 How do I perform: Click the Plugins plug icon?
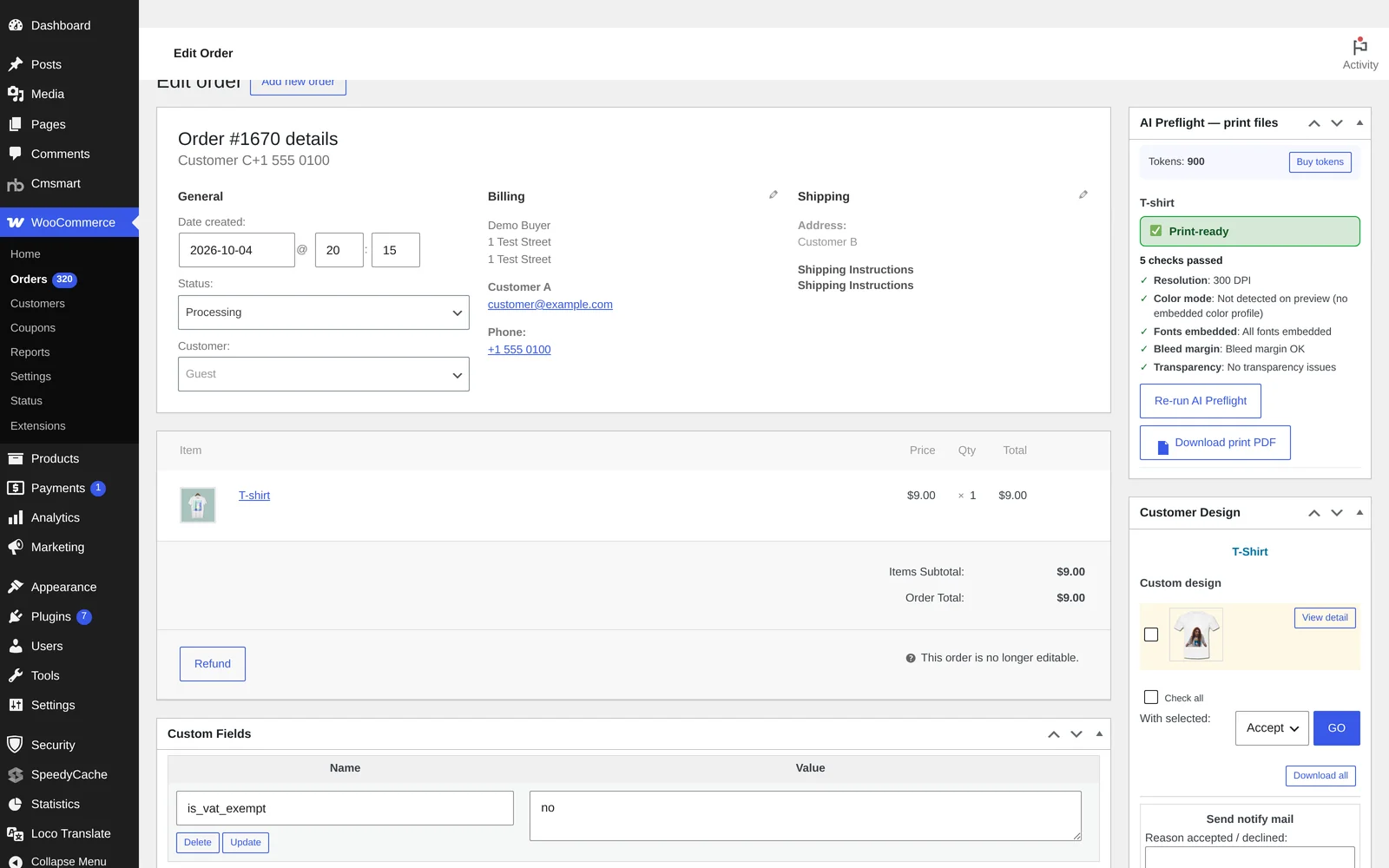16,616
